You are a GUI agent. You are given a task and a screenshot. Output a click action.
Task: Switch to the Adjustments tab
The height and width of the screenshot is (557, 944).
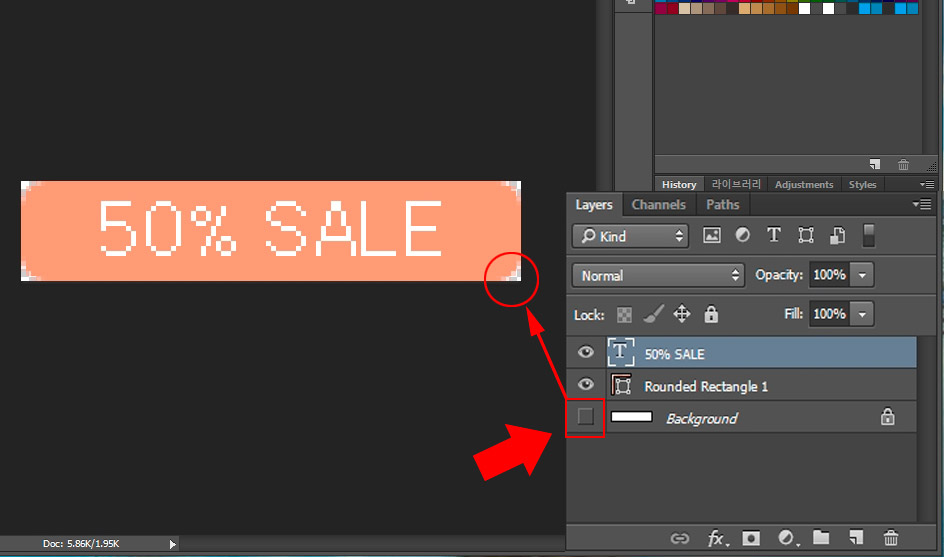pos(804,184)
